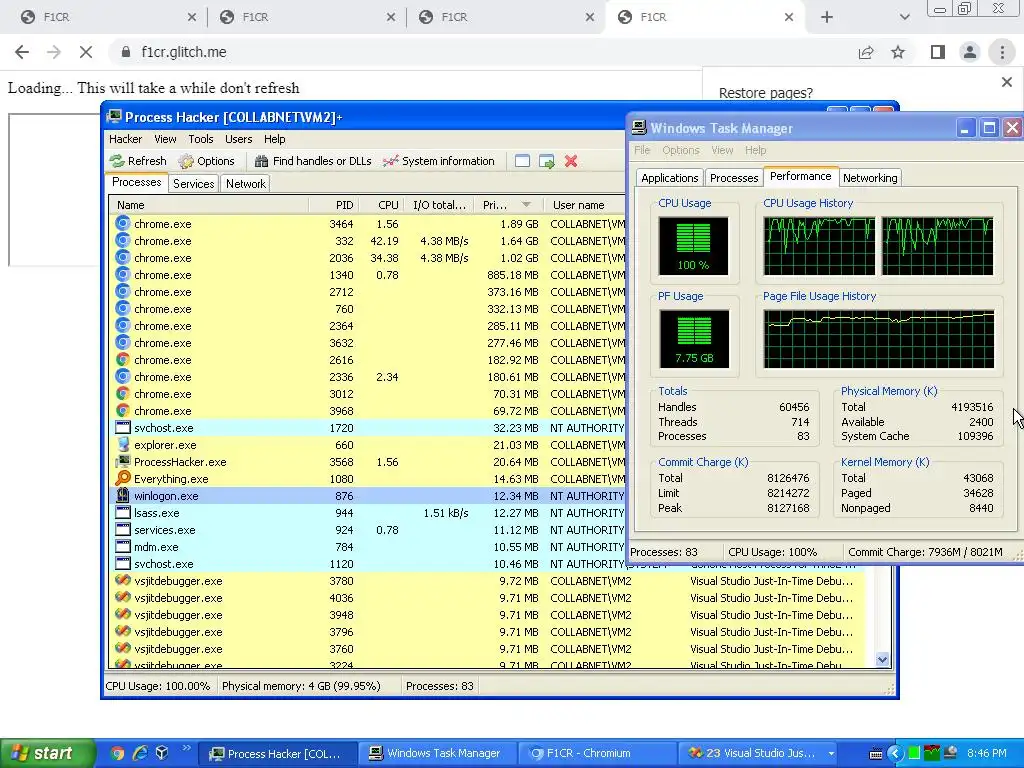Click the share page icon in address bar
The height and width of the screenshot is (768, 1024).
coord(866,52)
